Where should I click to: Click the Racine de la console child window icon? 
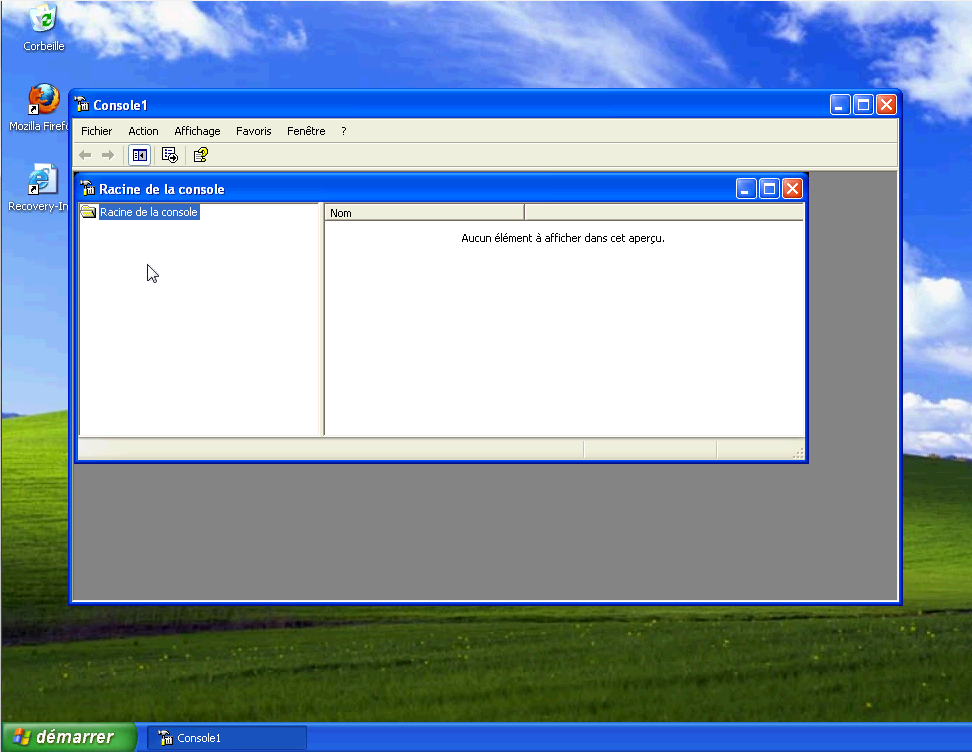tap(87, 188)
